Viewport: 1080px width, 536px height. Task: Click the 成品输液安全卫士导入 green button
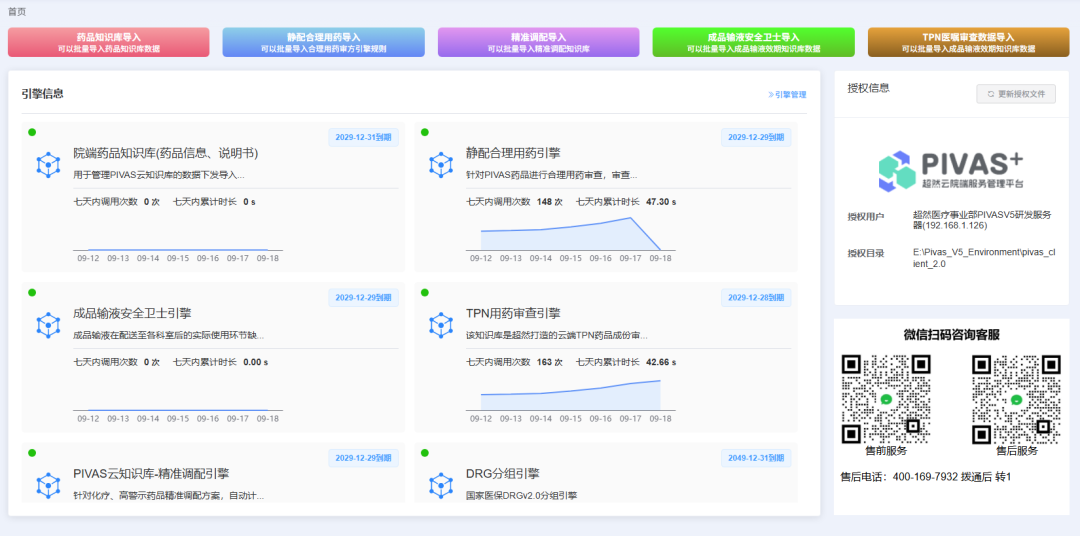tap(753, 42)
